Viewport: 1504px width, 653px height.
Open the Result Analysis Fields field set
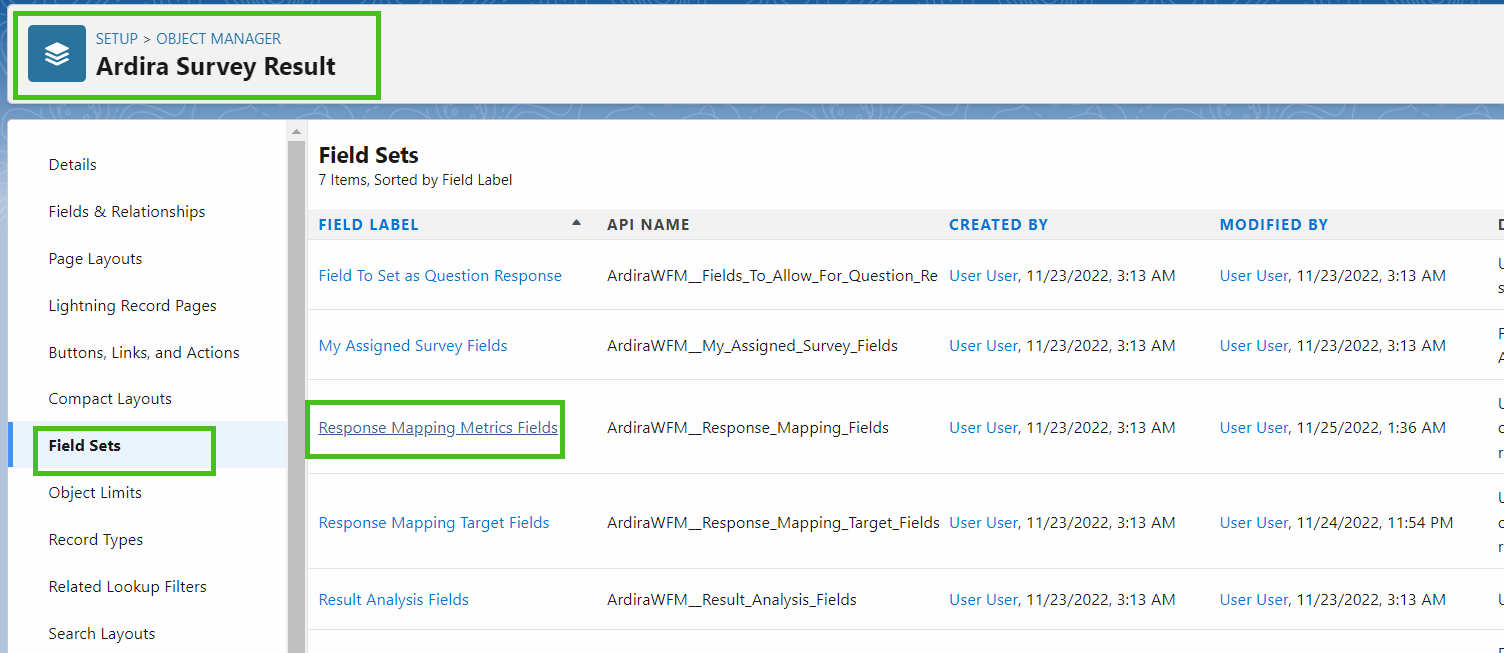tap(393, 599)
